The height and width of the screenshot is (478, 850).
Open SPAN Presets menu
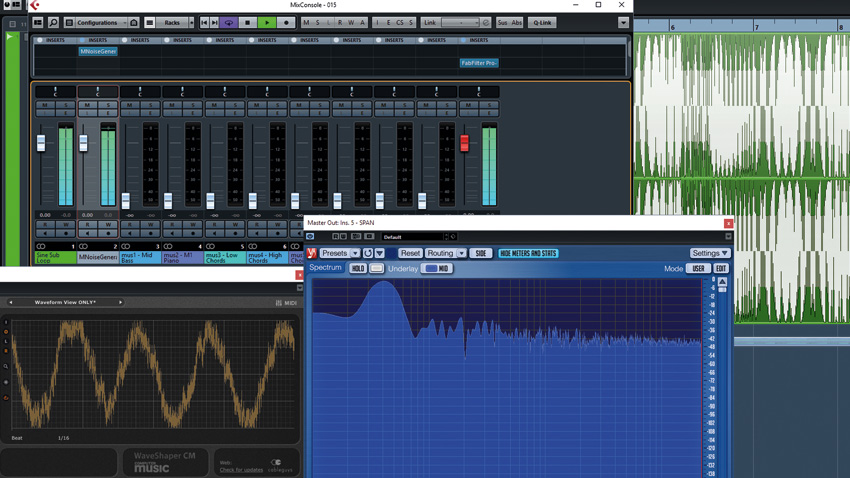click(x=339, y=253)
